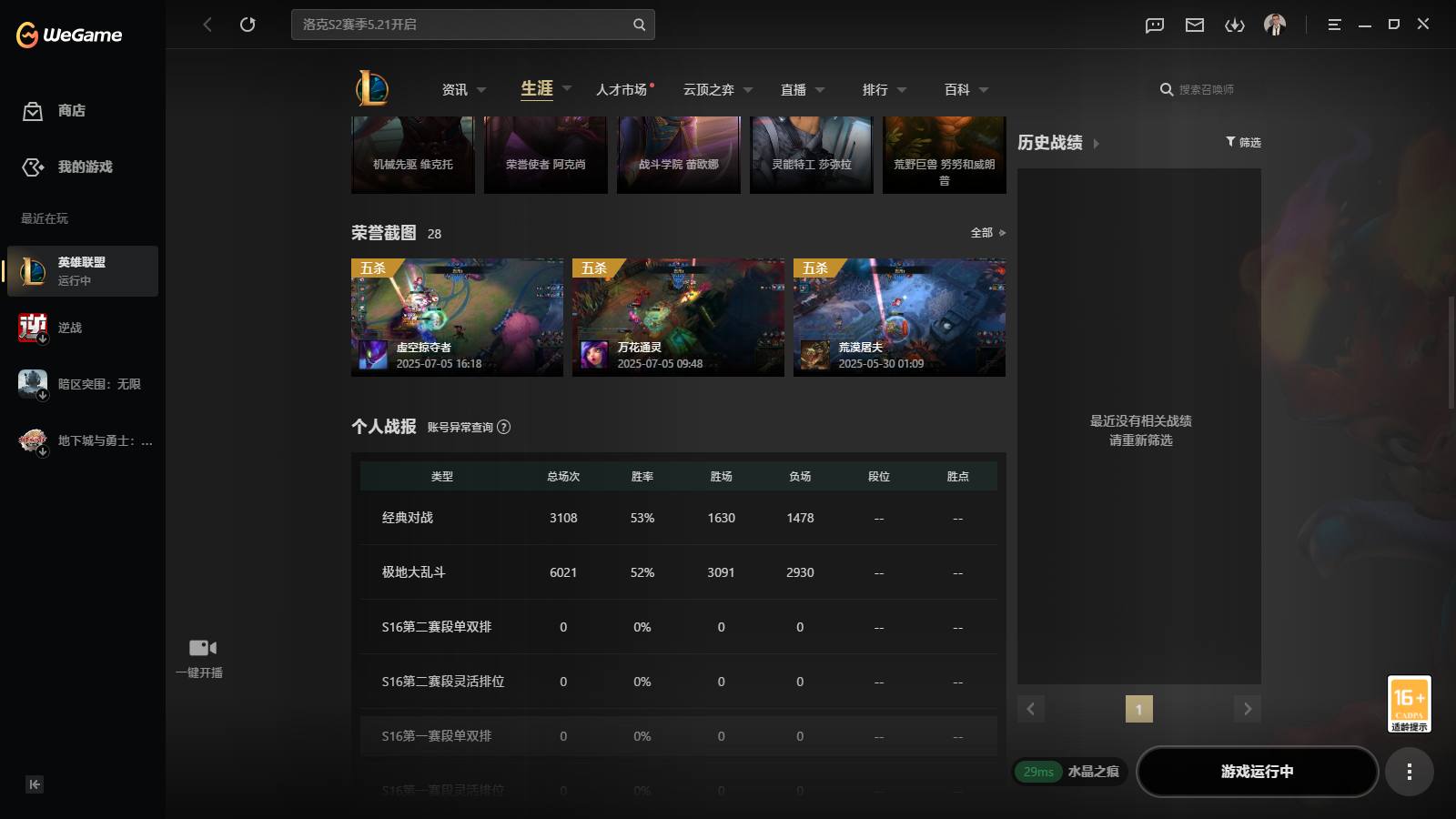This screenshot has width=1456, height=819.
Task: Open 荒漠屠夫 pentakill screenshot
Action: (x=899, y=318)
